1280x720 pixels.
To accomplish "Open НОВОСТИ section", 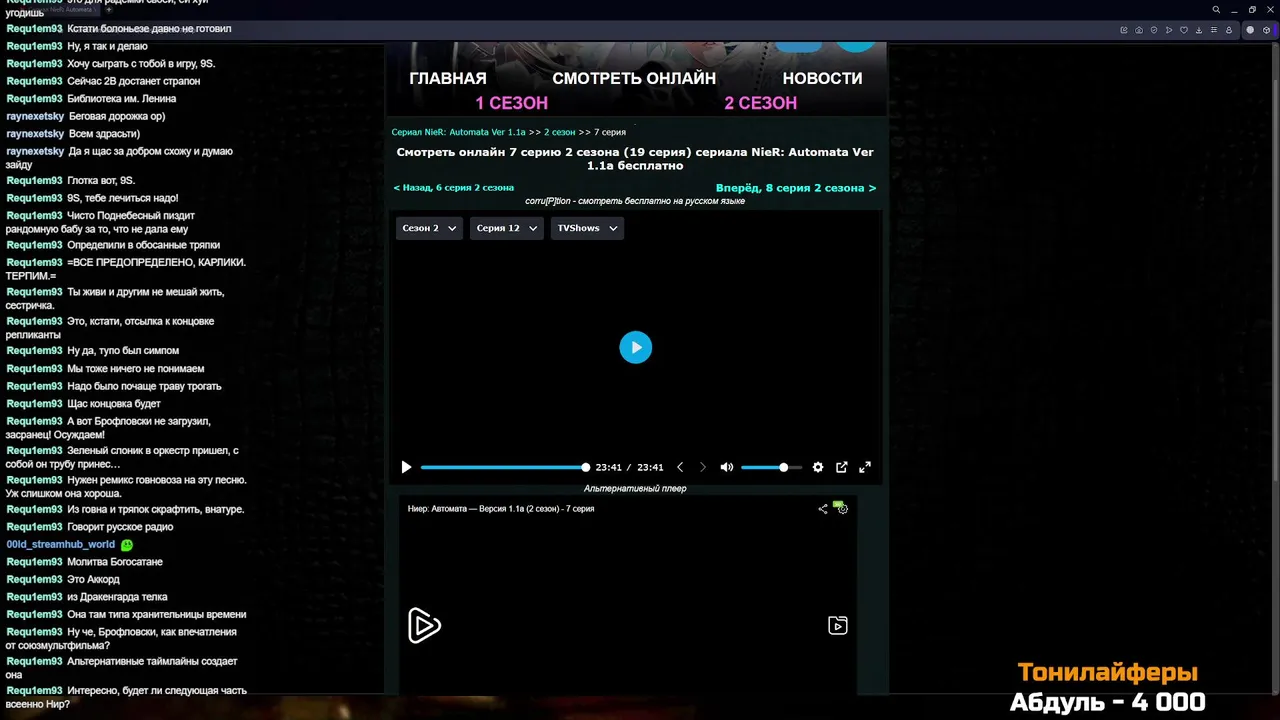I will (822, 78).
